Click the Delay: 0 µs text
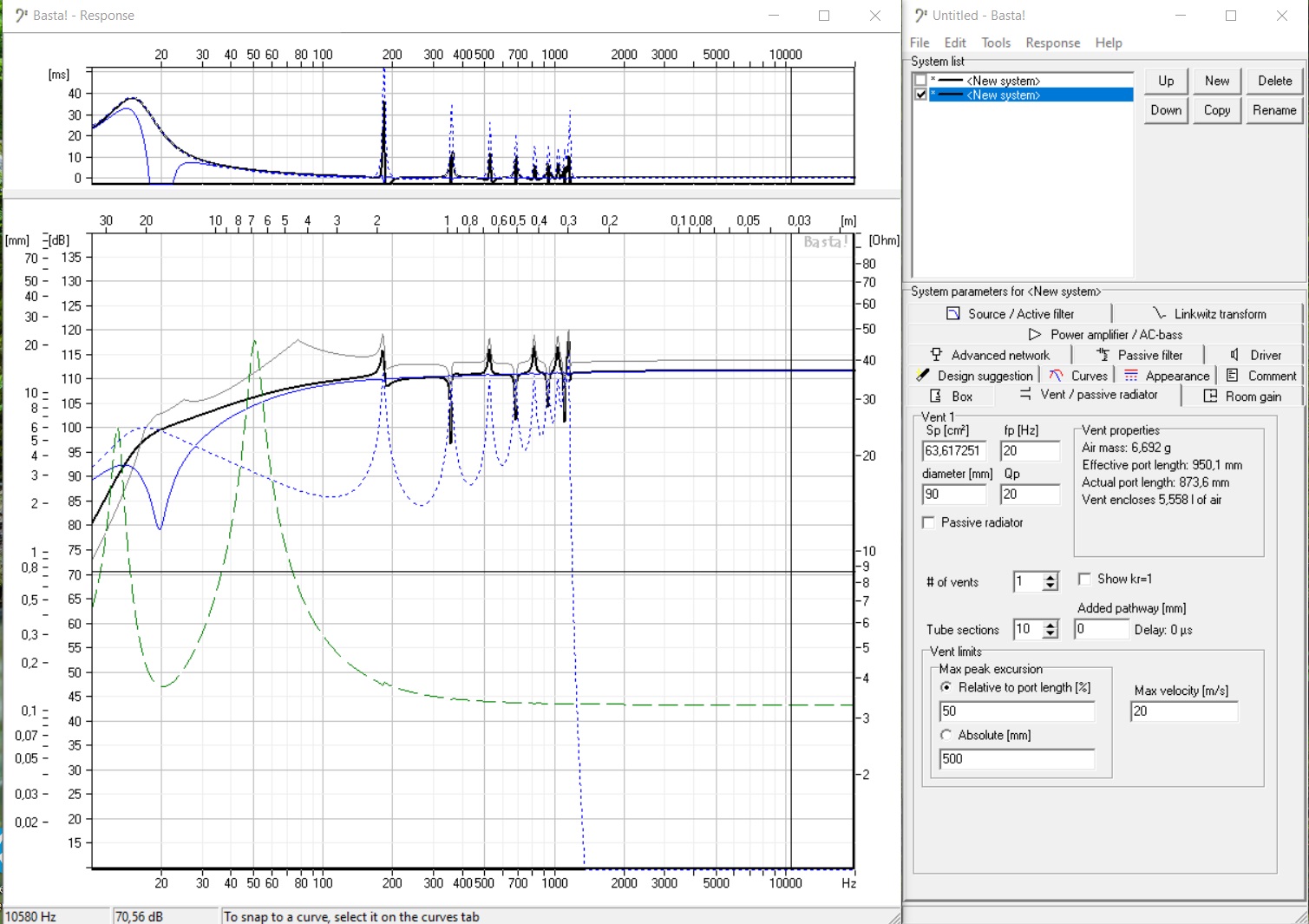This screenshot has height=924, width=1309. coord(1163,630)
